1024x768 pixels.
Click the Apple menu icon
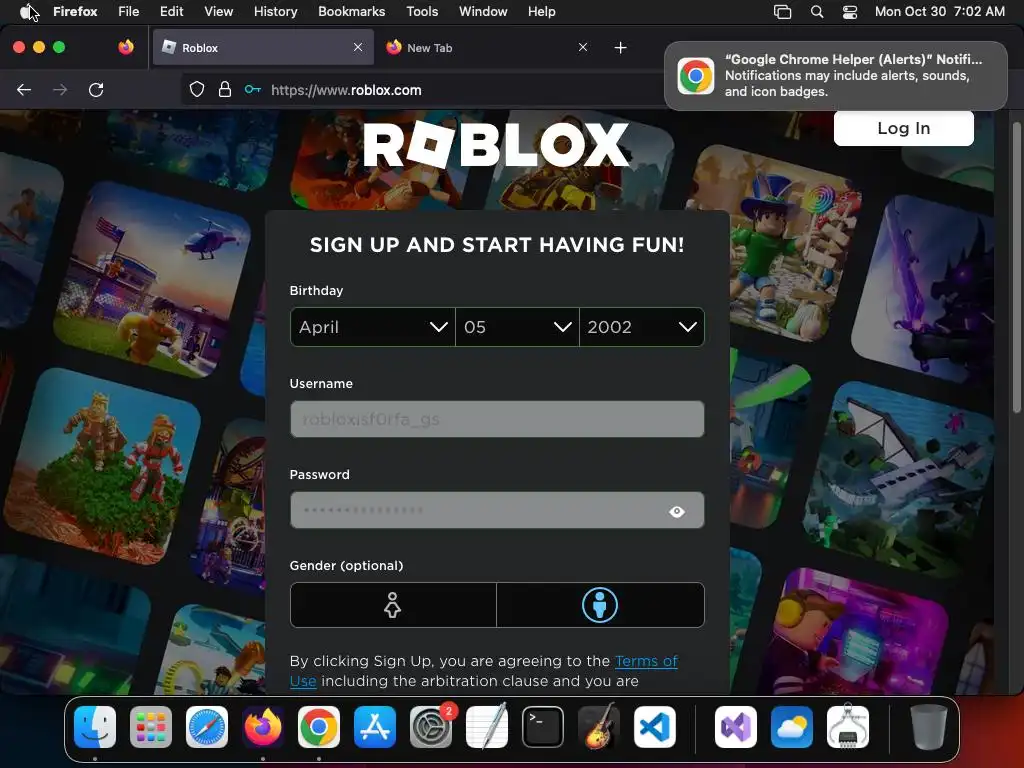(27, 11)
